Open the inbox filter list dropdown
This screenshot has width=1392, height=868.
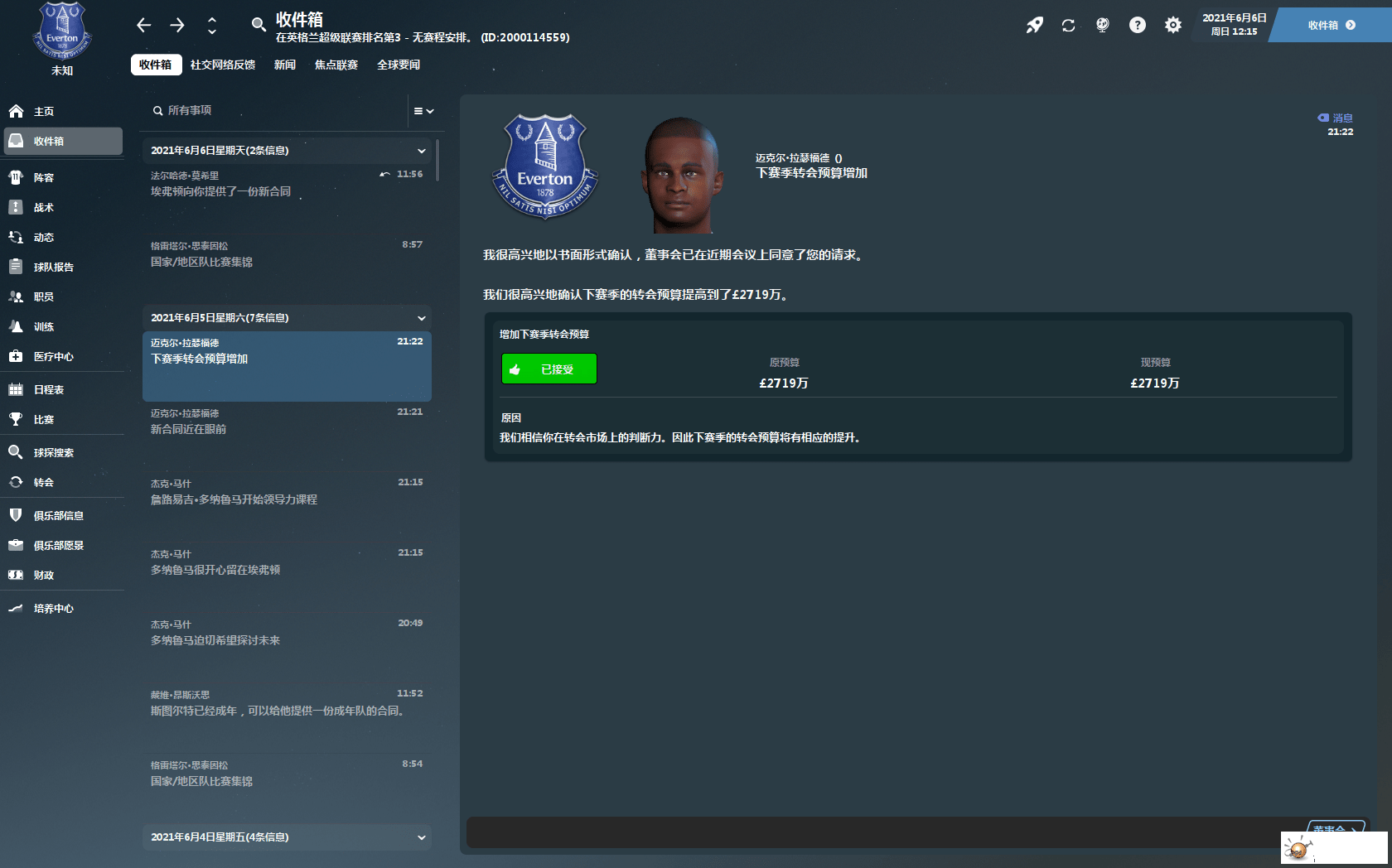tap(423, 111)
